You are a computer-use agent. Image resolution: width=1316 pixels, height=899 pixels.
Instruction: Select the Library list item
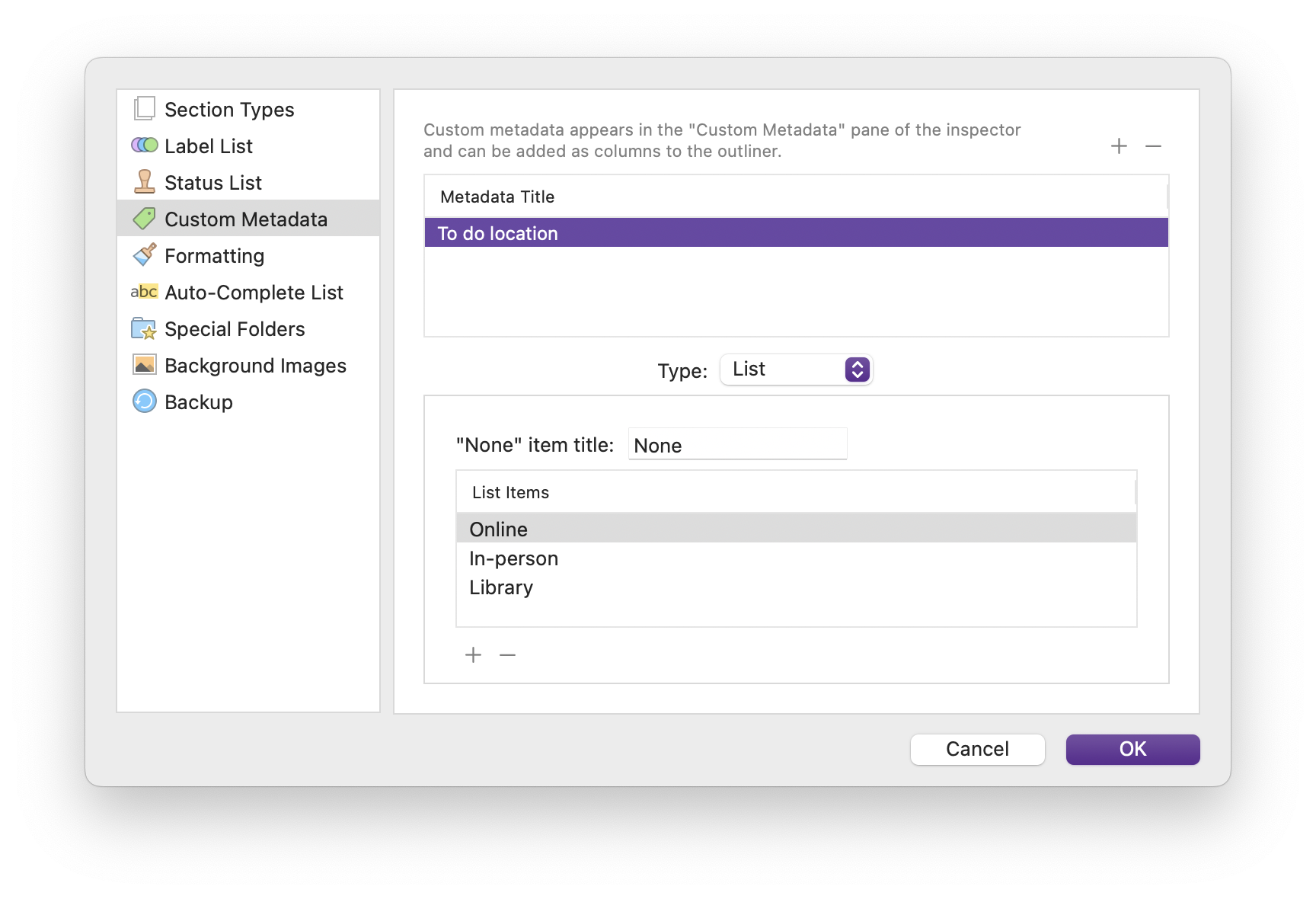coord(501,587)
